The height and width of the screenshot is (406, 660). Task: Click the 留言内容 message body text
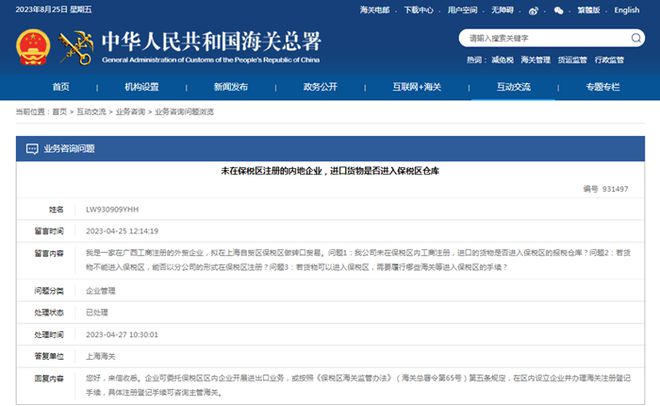click(x=358, y=260)
